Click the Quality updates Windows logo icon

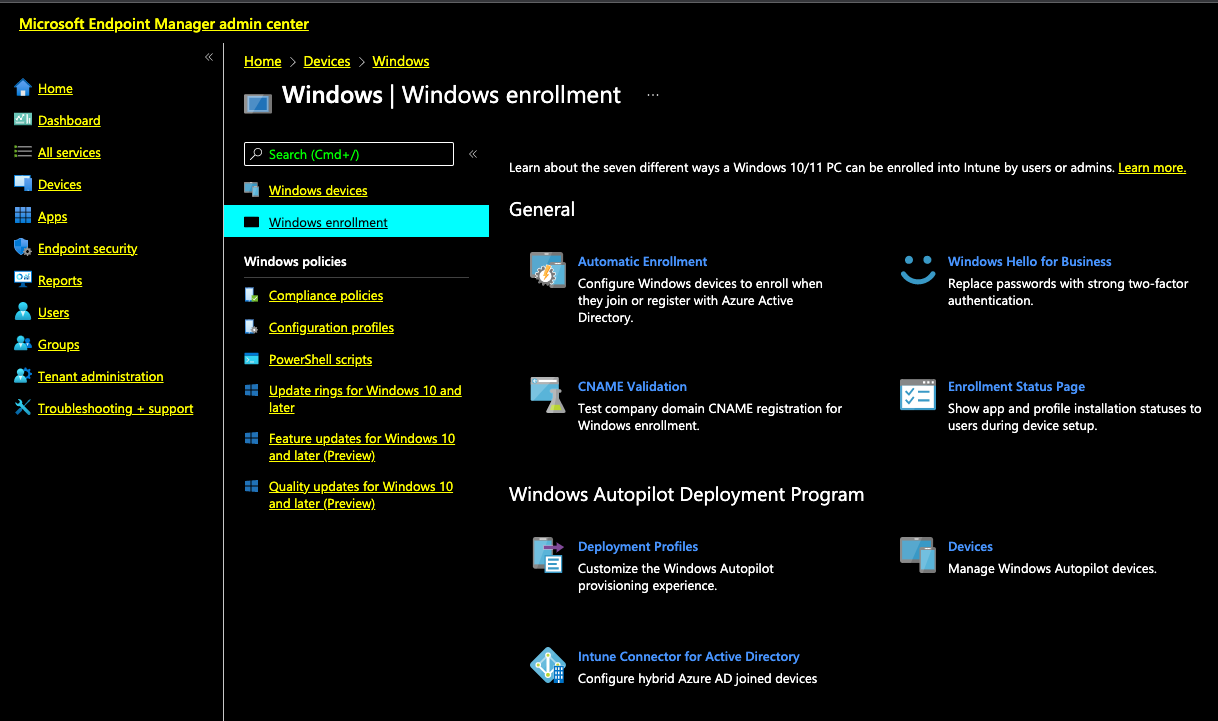[x=252, y=487]
